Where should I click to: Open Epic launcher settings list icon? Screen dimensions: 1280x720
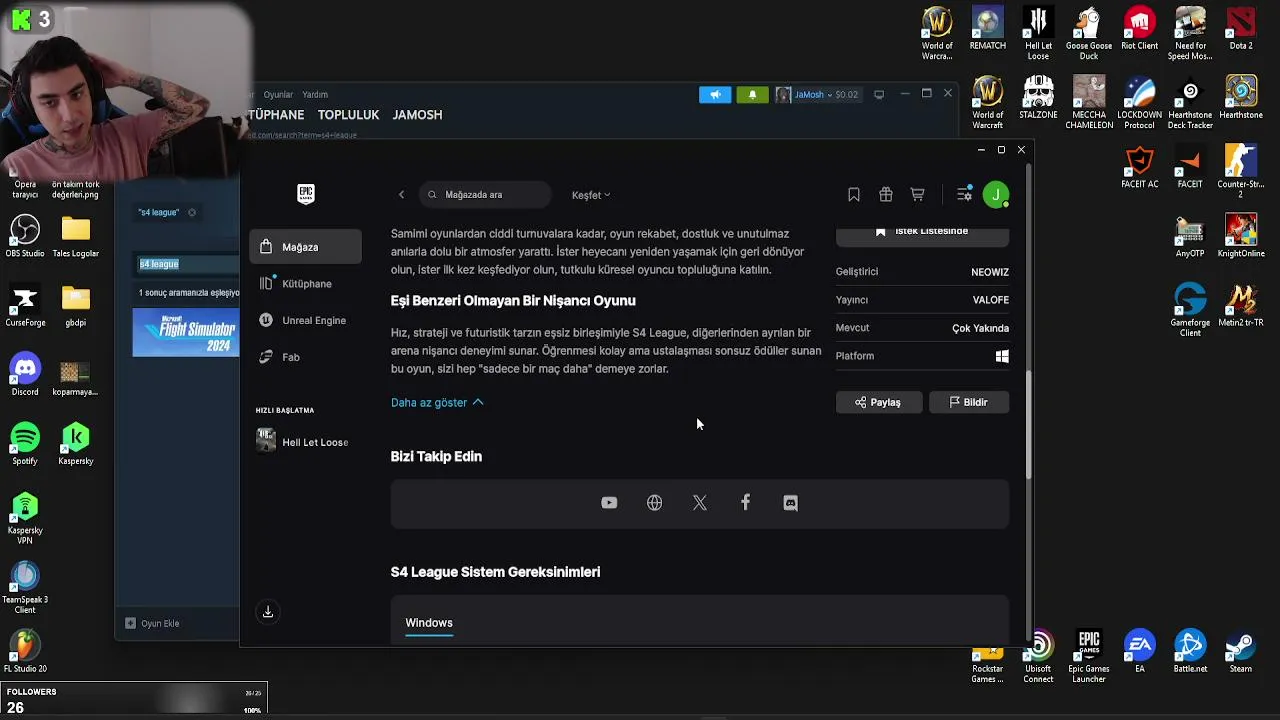964,195
